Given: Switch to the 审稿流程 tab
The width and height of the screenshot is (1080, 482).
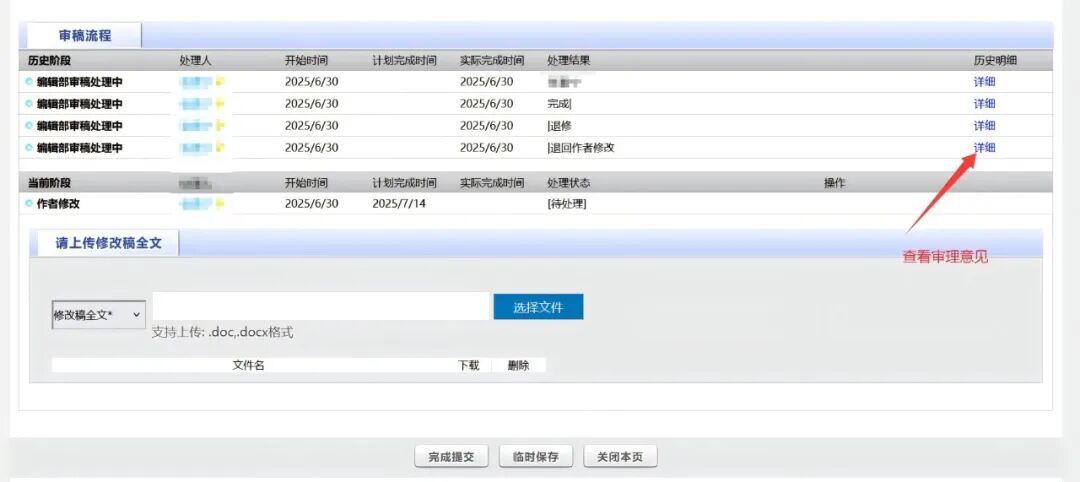Looking at the screenshot, I should 84,36.
